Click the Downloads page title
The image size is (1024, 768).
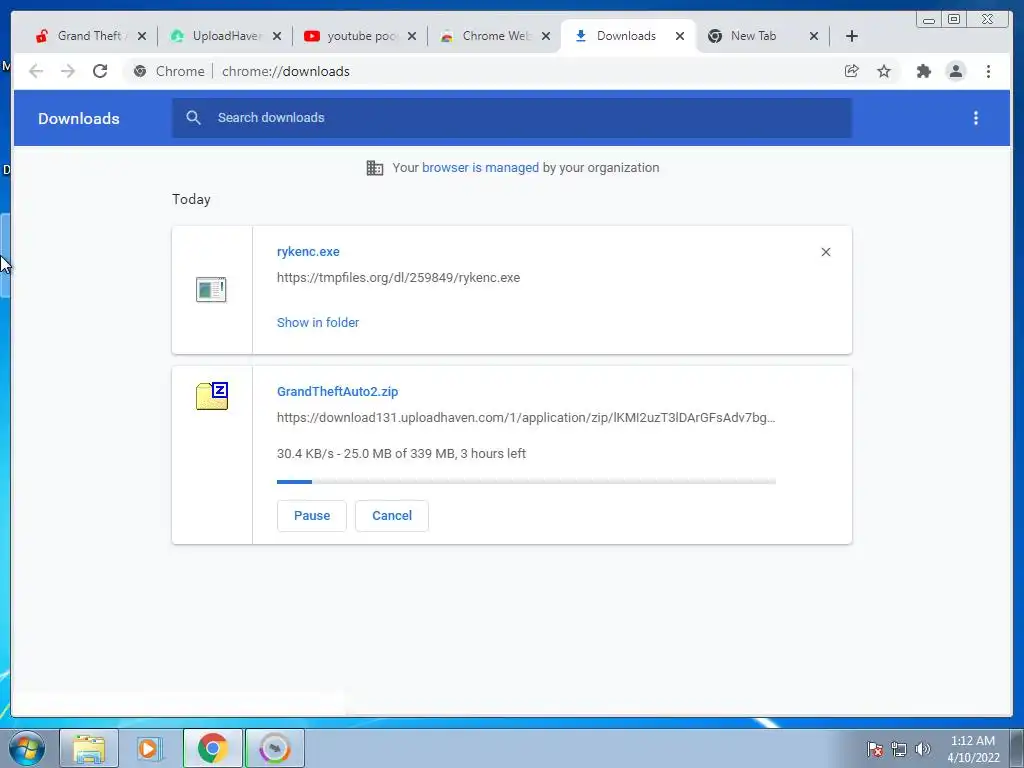78,119
